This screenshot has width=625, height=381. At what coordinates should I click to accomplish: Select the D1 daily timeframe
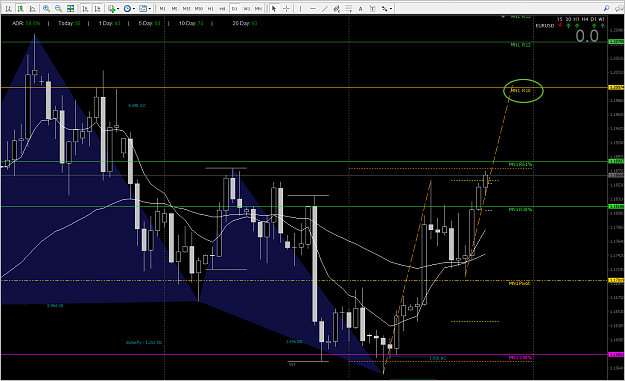235,8
